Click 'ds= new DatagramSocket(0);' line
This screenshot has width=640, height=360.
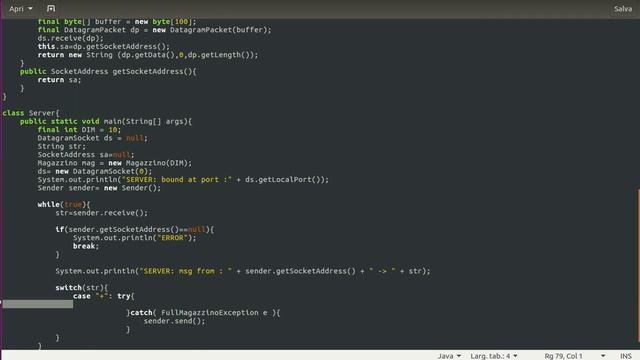[95, 171]
